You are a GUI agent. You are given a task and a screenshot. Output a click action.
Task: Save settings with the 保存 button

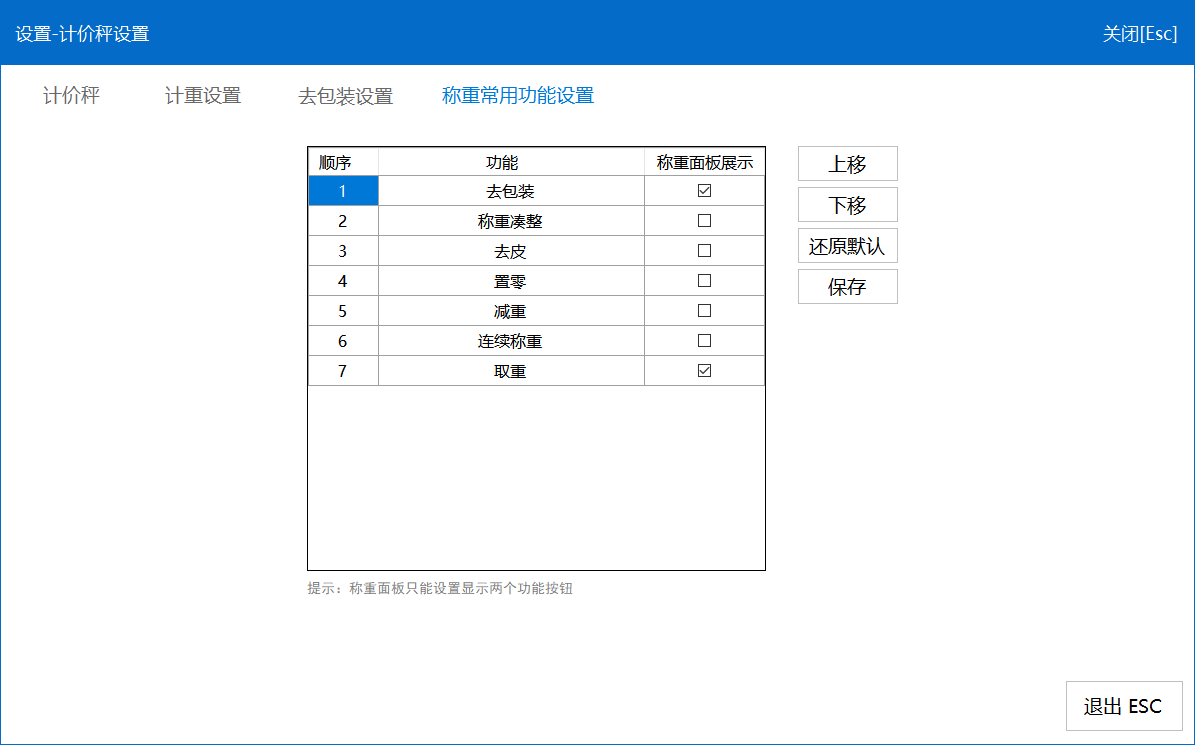(x=847, y=287)
